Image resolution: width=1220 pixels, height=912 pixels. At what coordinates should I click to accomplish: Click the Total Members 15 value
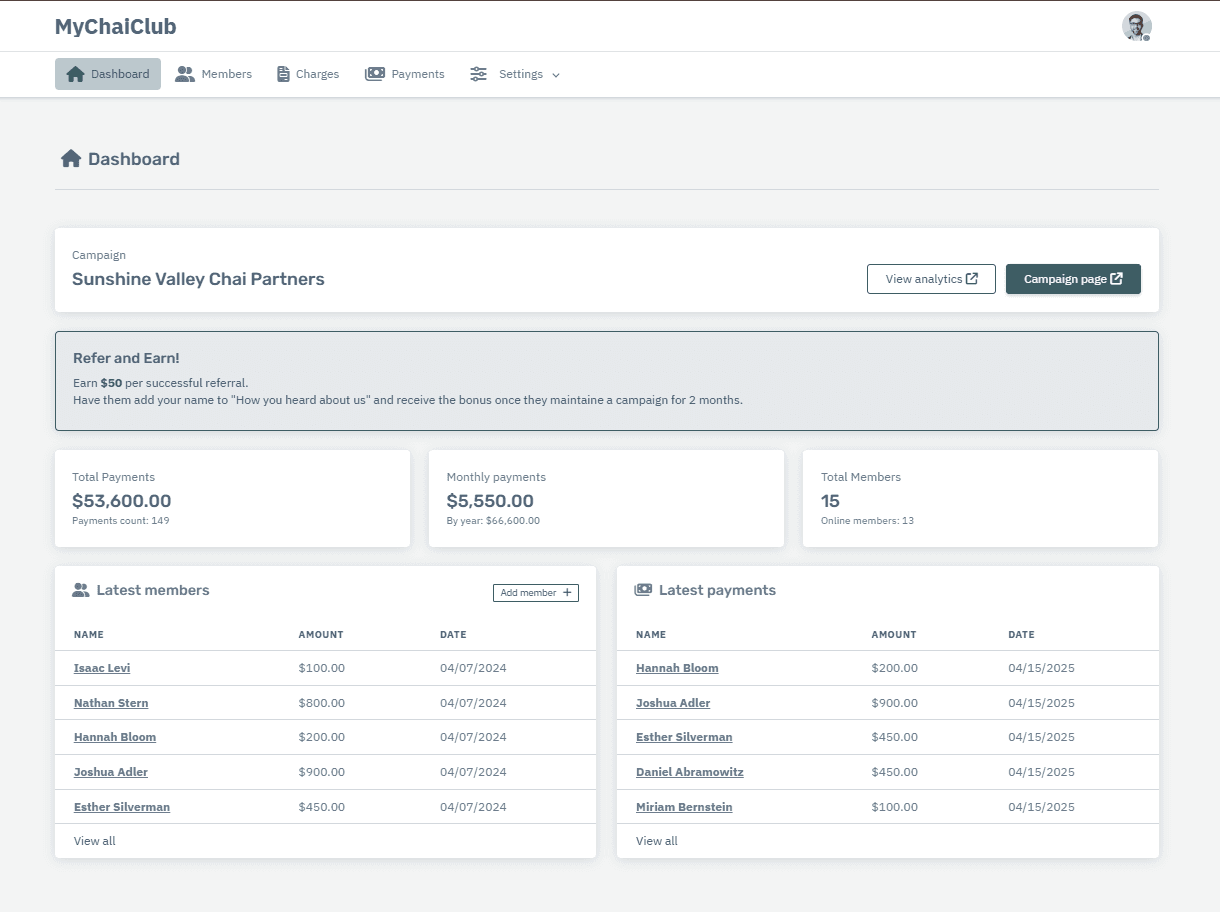click(831, 501)
